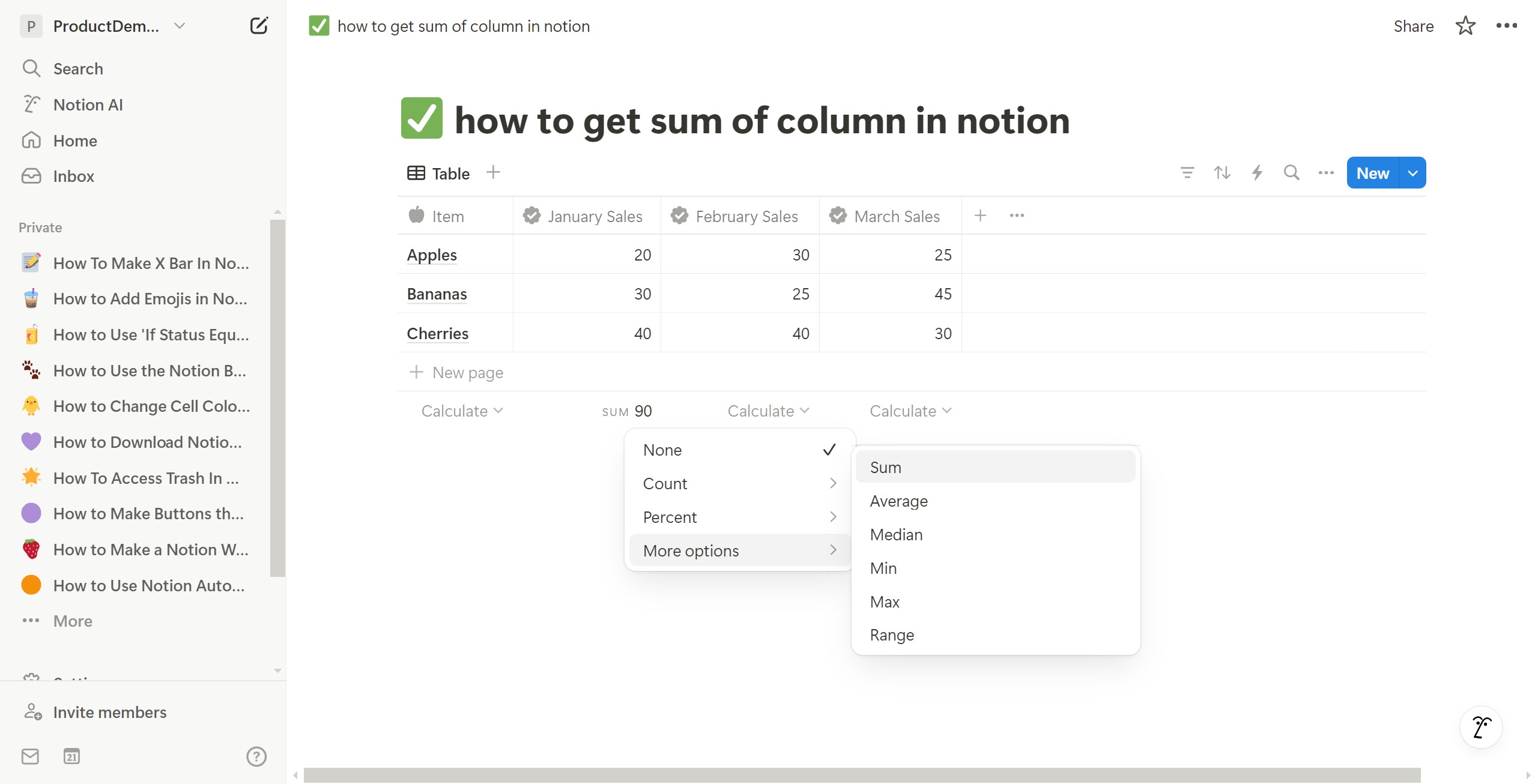Select None in the calculate menu
This screenshot has width=1538, height=784.
coord(740,450)
